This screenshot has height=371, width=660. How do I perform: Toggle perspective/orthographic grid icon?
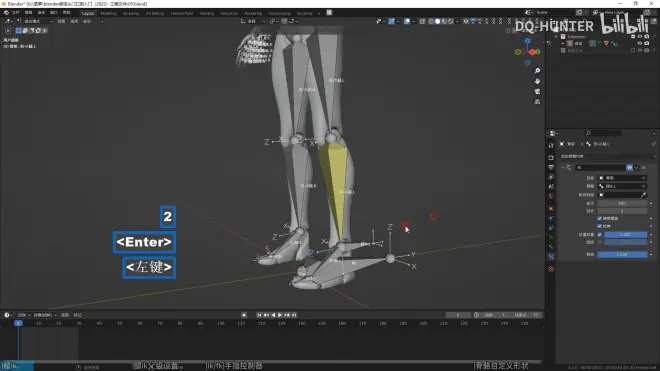537,102
